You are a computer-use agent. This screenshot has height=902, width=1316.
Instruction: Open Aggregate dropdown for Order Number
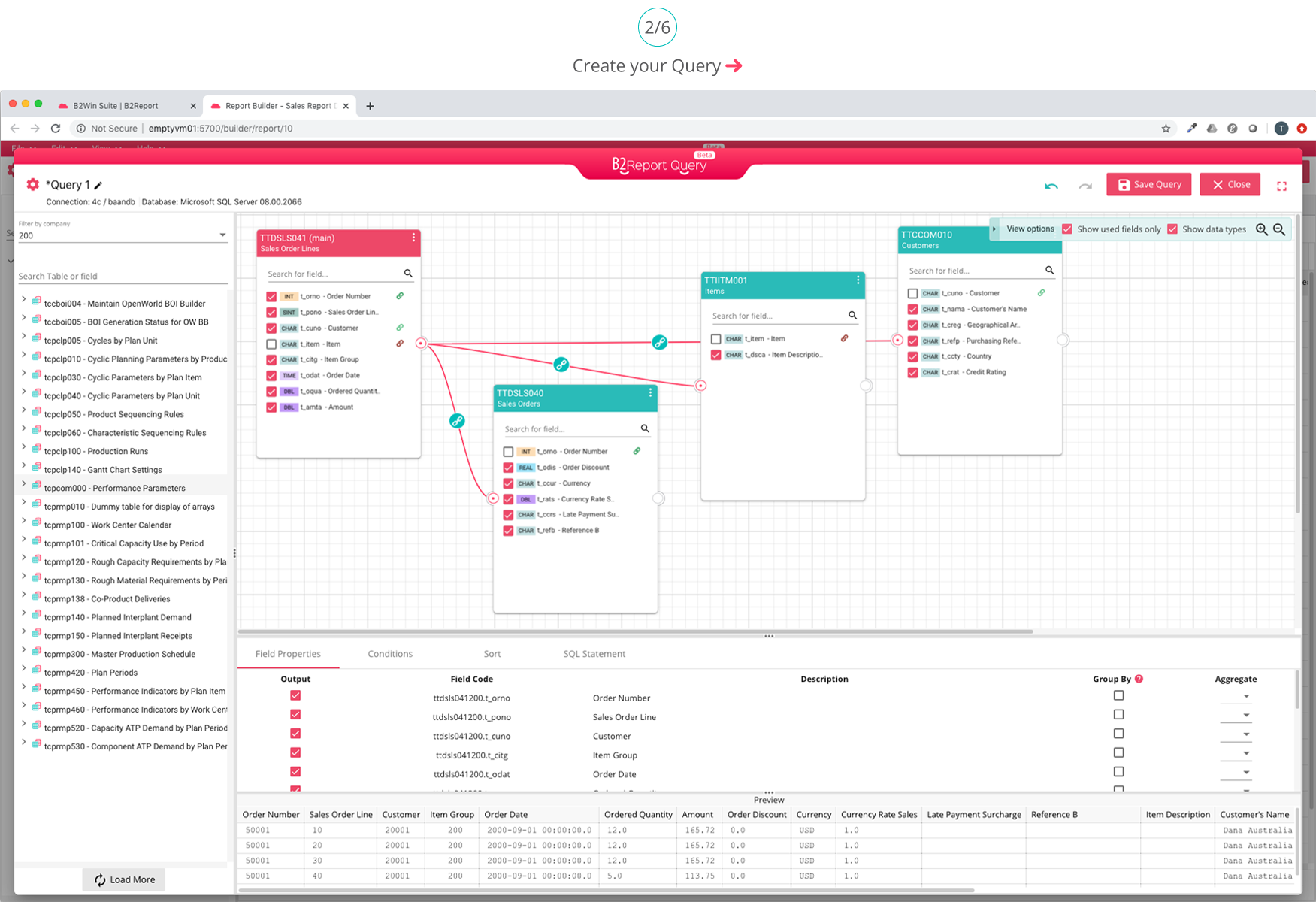tap(1245, 697)
